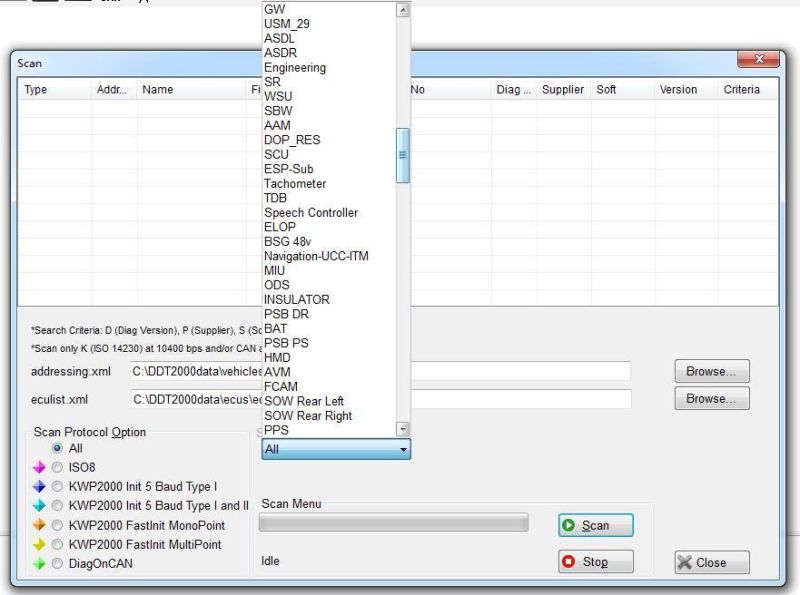The image size is (800, 595).
Task: Select SOW Rear Left entry
Action: [x=329, y=402]
